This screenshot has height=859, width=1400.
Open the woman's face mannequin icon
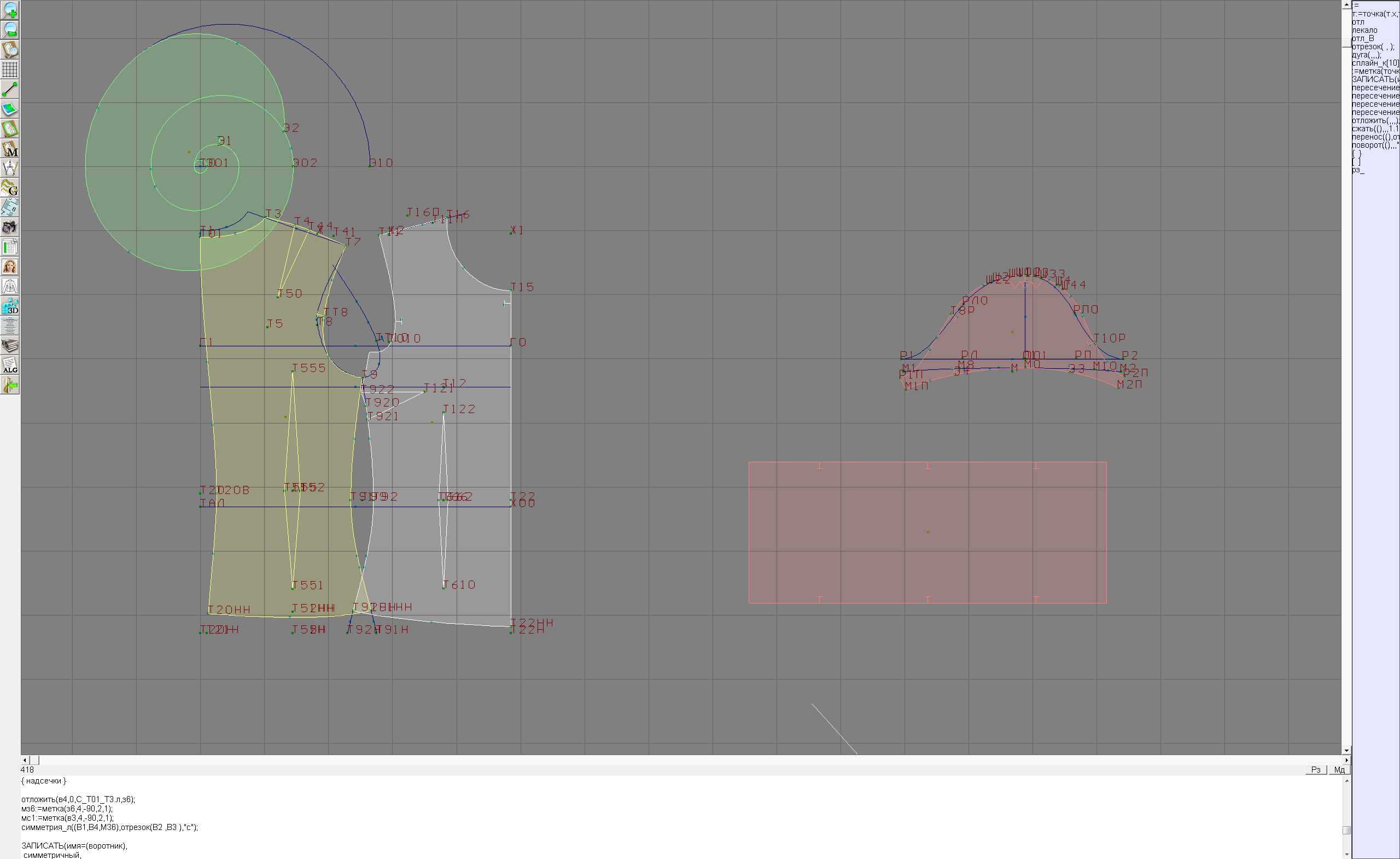[x=10, y=266]
